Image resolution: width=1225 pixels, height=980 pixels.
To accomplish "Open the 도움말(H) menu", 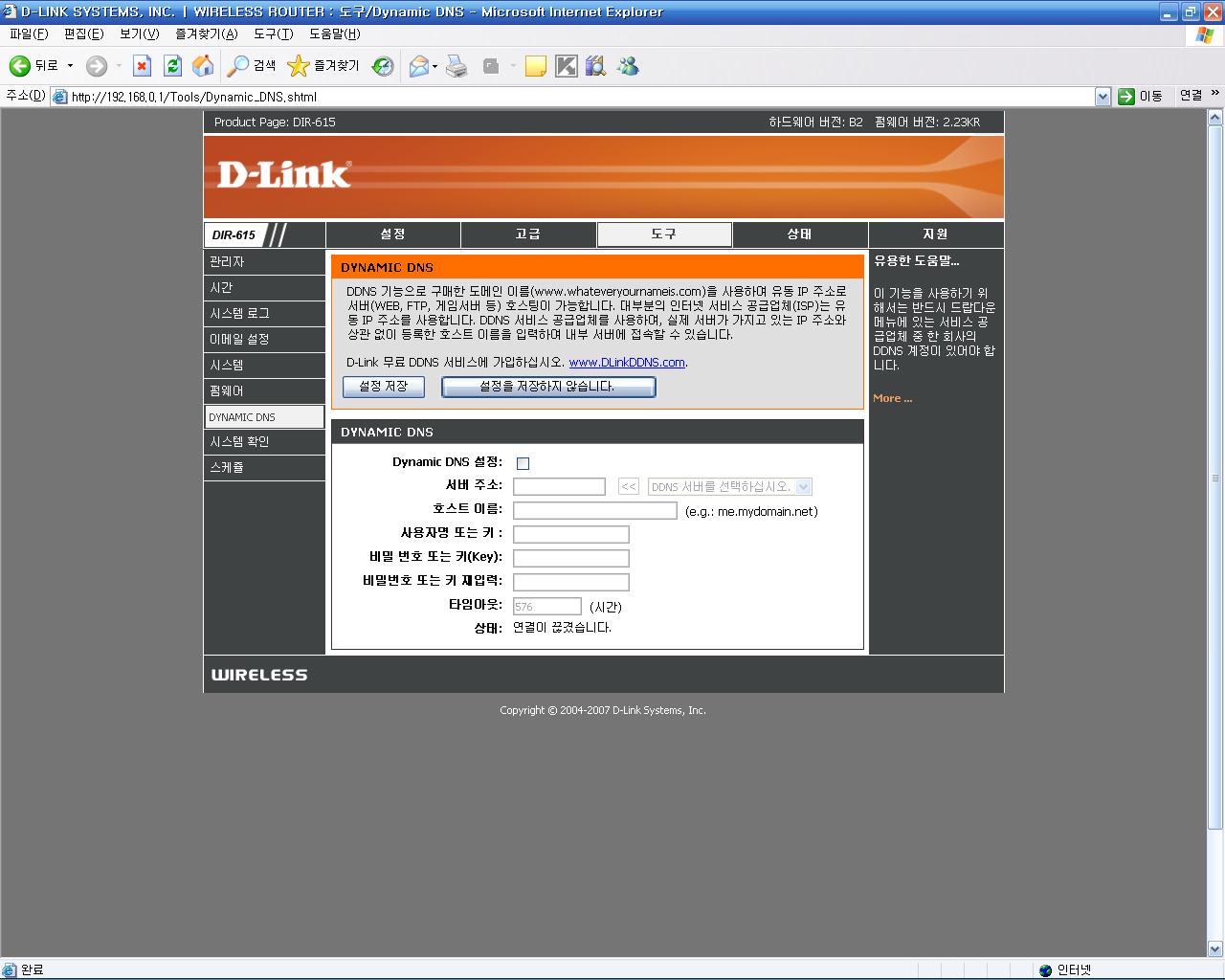I will click(x=334, y=33).
